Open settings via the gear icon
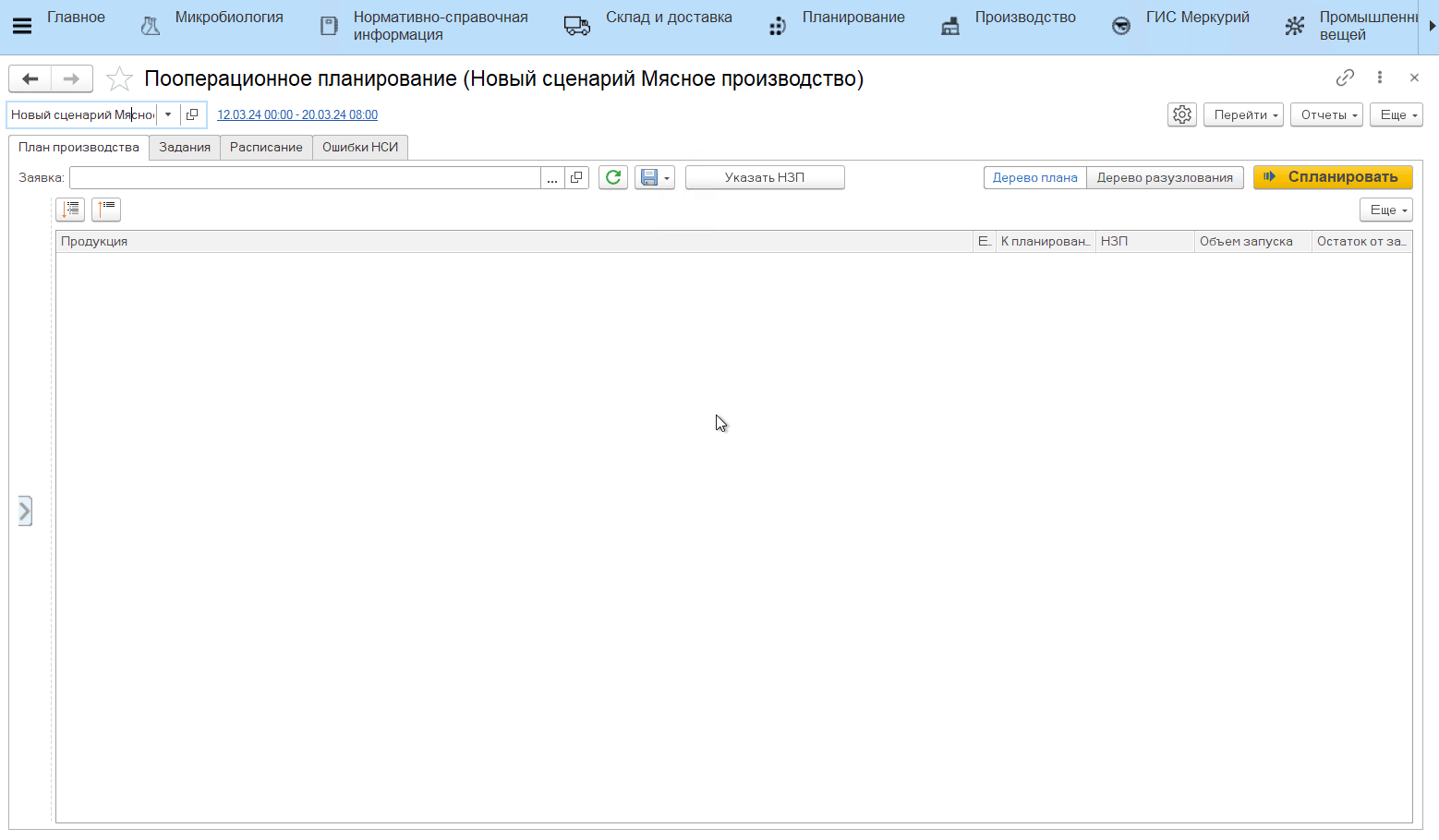Image resolution: width=1439 pixels, height=840 pixels. [1182, 114]
